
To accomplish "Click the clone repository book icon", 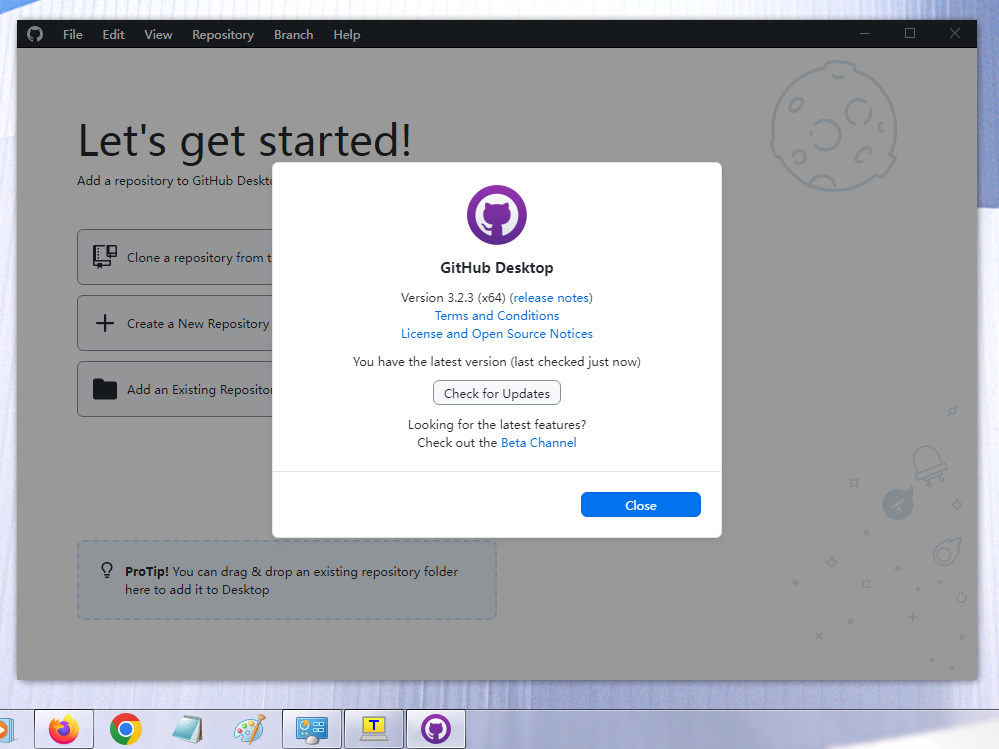I will 104,257.
